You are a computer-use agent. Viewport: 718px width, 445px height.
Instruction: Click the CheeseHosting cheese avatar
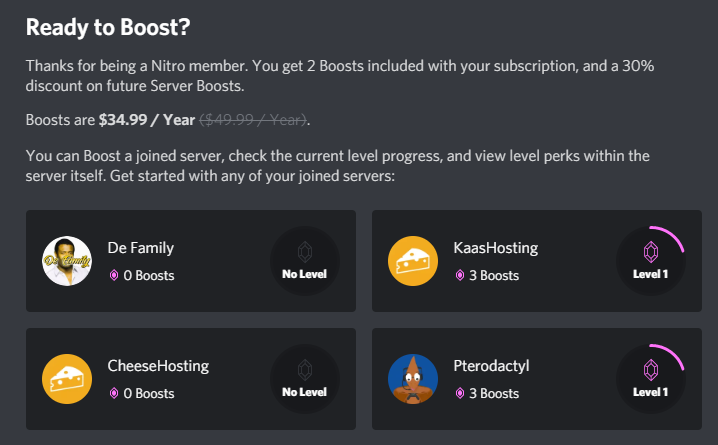[x=67, y=380]
